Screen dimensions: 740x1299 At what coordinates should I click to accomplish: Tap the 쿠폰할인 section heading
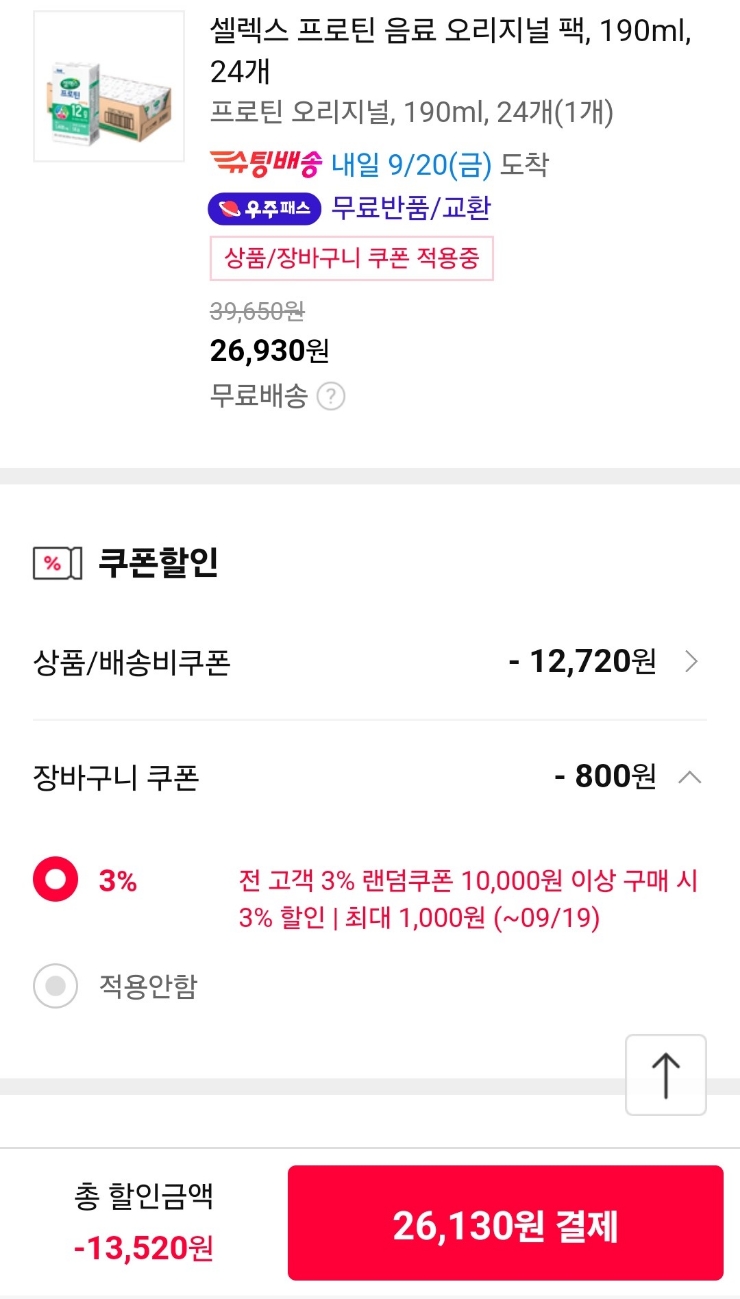point(158,564)
